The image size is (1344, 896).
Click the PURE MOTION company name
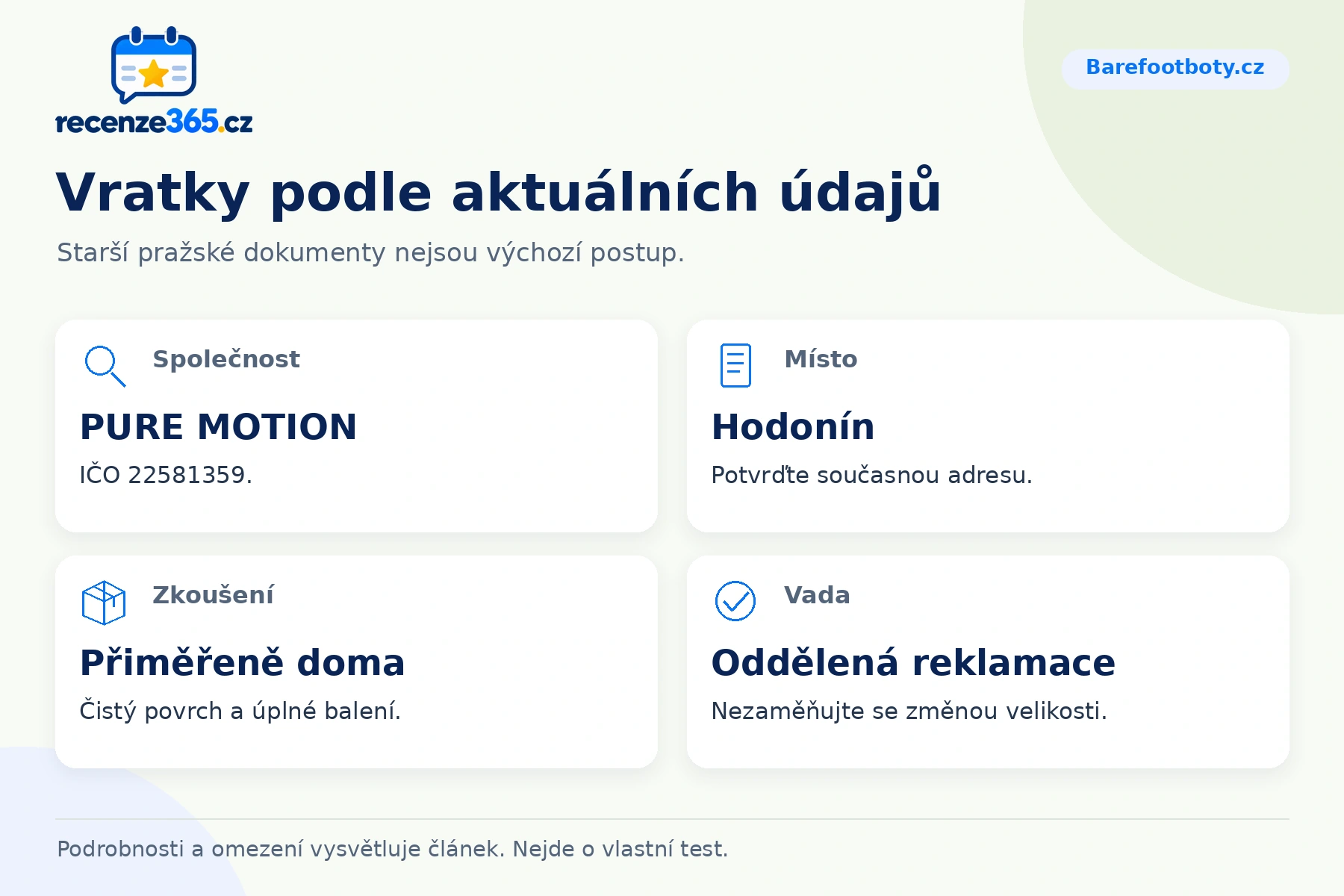tap(219, 427)
